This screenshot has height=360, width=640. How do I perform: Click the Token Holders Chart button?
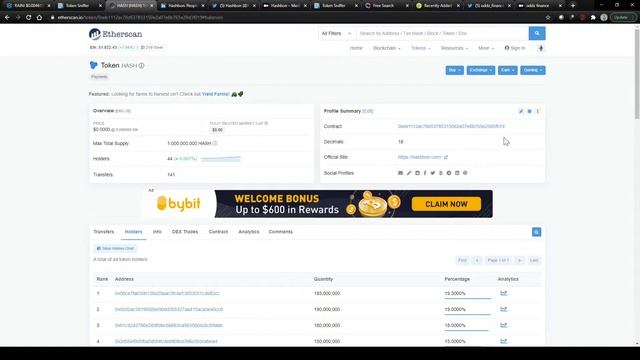(x=115, y=249)
